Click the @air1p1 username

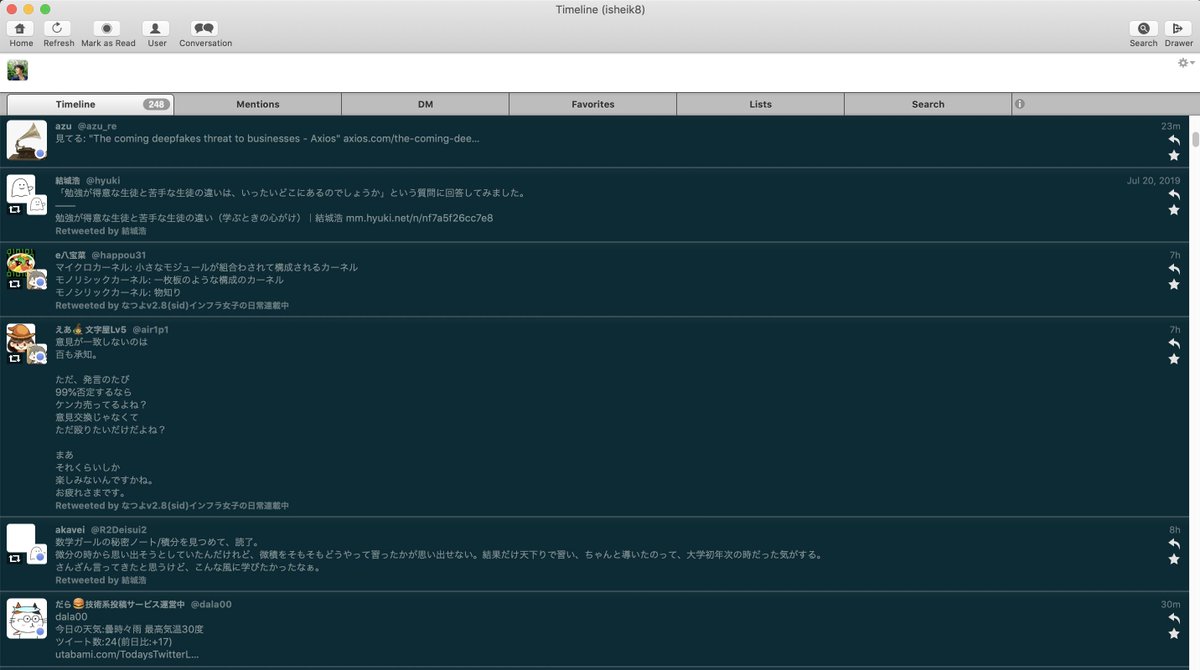pyautogui.click(x=150, y=330)
